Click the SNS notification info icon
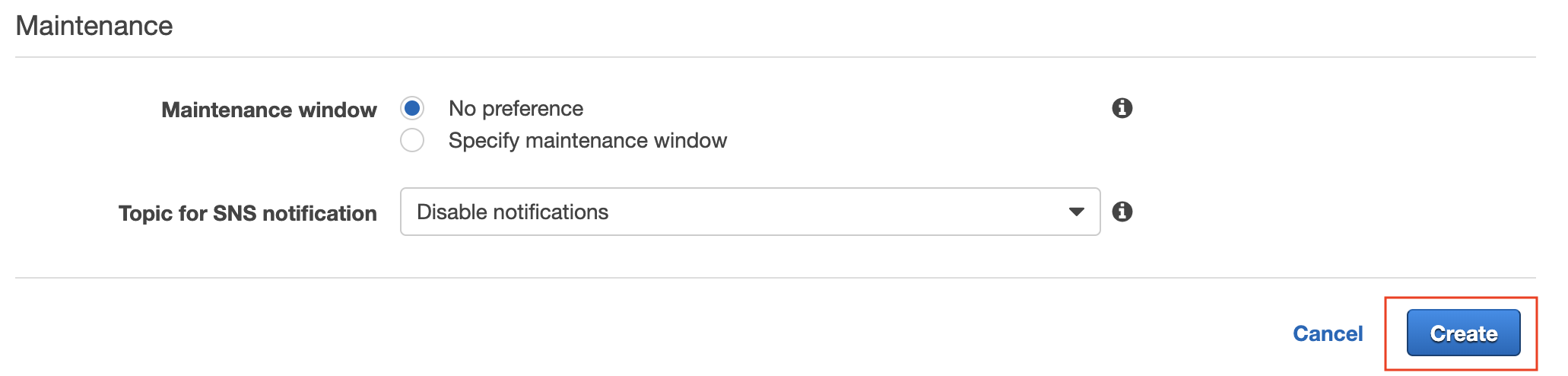This screenshot has width=1568, height=376. tap(1122, 212)
